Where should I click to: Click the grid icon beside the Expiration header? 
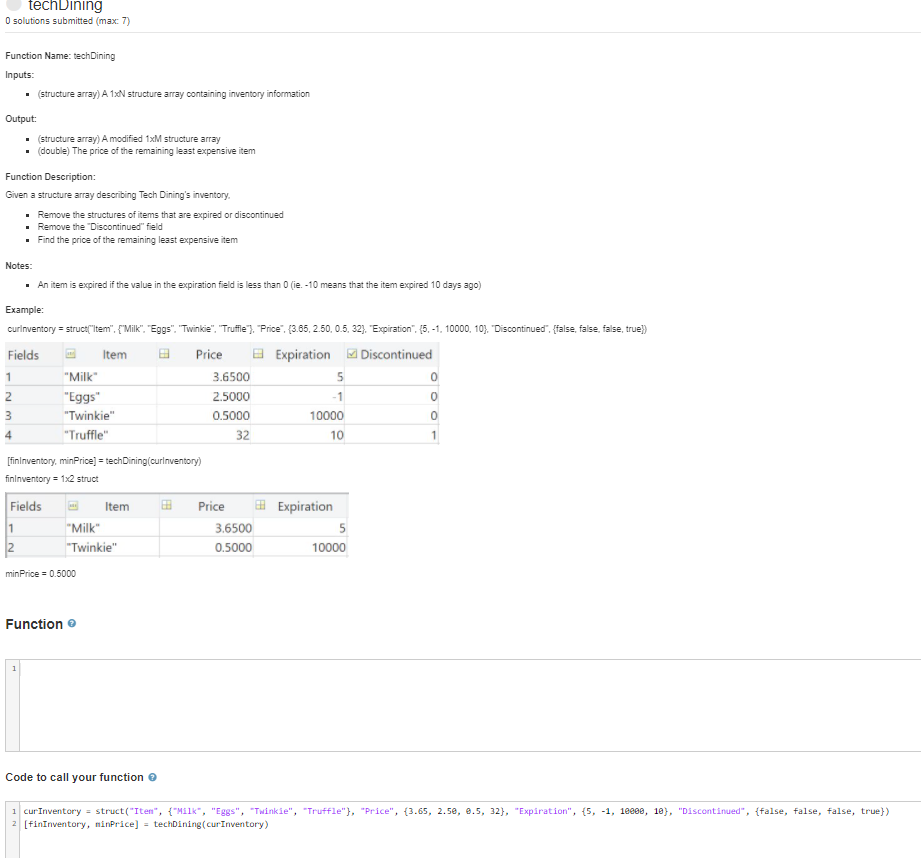[258, 353]
